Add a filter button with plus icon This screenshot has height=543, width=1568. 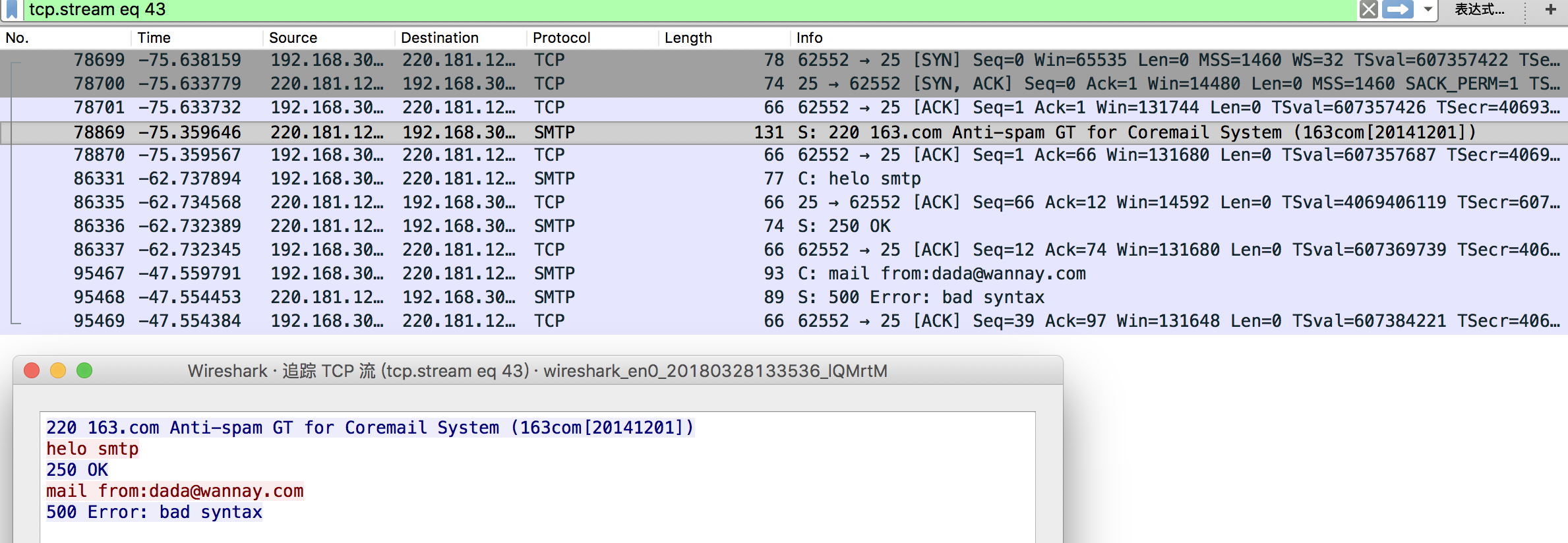1551,9
